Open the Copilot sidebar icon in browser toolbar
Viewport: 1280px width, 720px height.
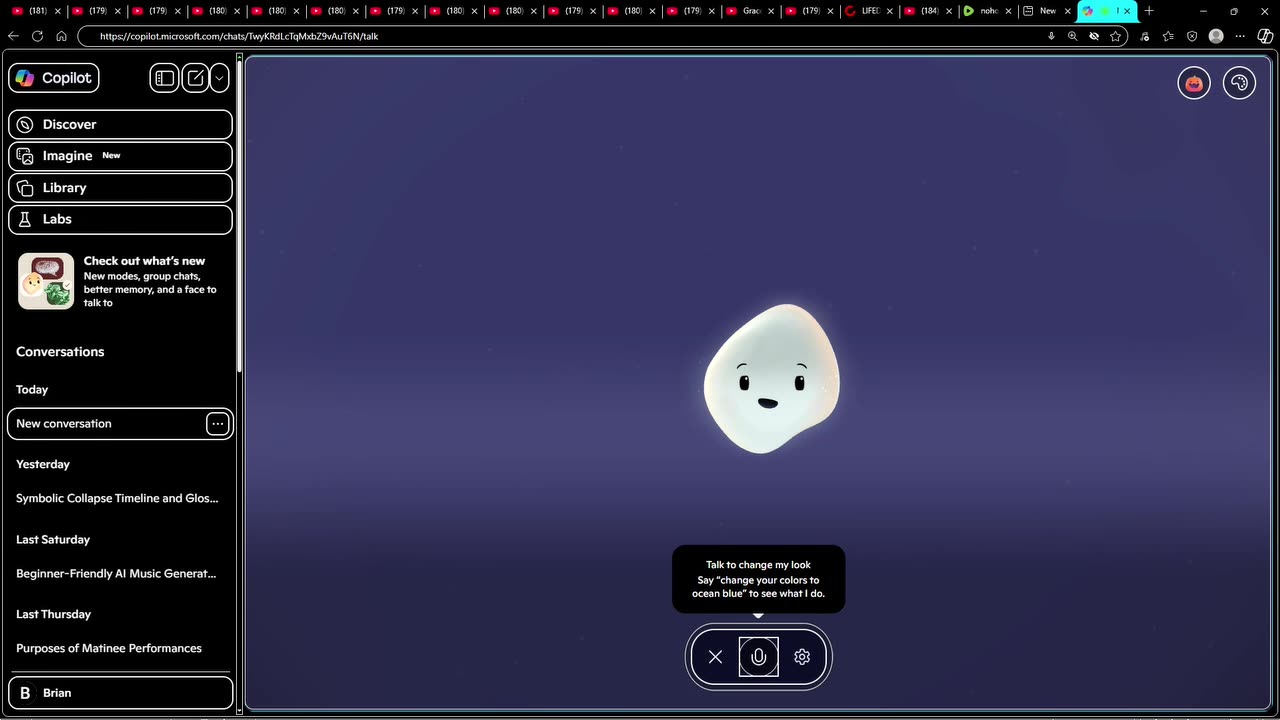[x=1265, y=36]
